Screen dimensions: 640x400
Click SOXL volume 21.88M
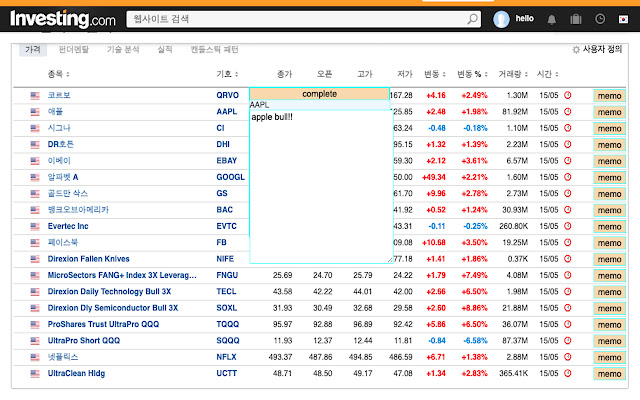click(515, 308)
